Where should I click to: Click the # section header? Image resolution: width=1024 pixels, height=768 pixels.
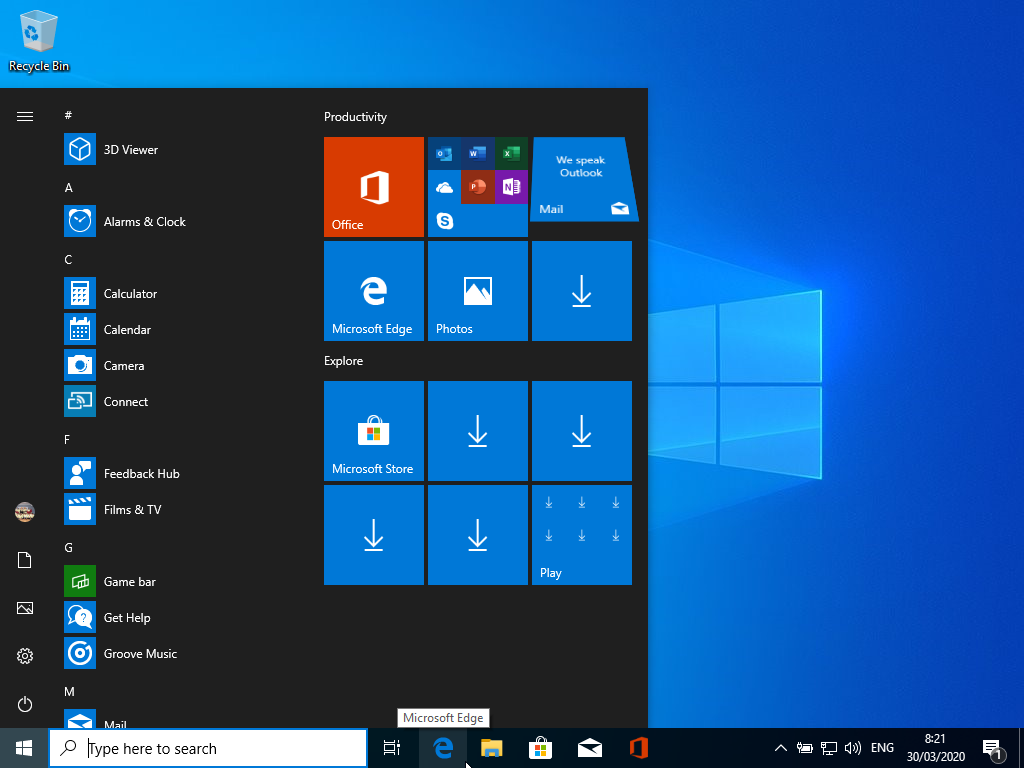click(68, 116)
